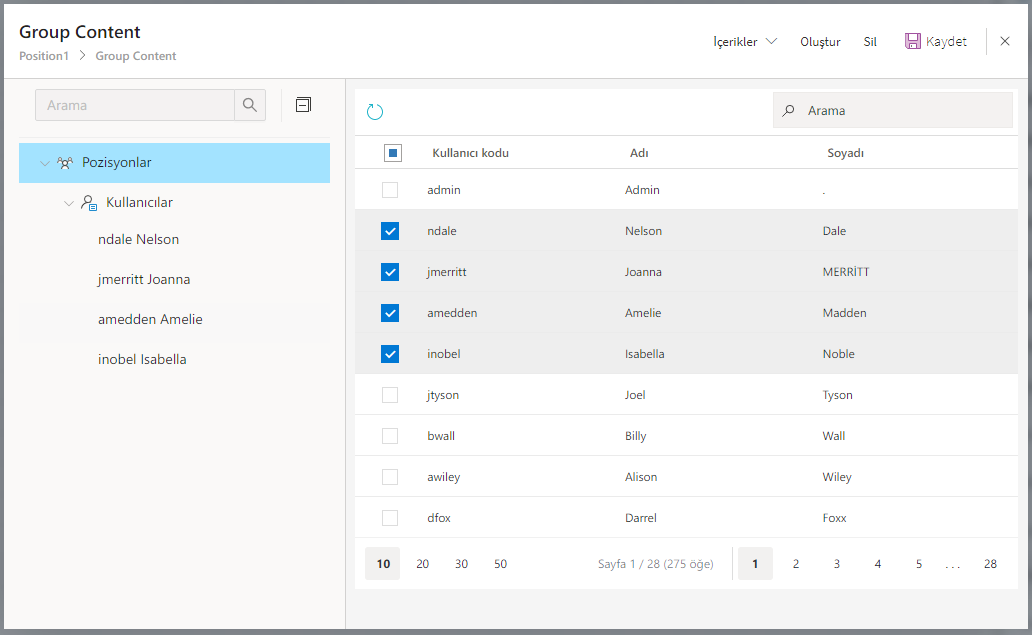Click the magnifier button in tree search
Viewport: 1032px width, 635px height.
250,105
